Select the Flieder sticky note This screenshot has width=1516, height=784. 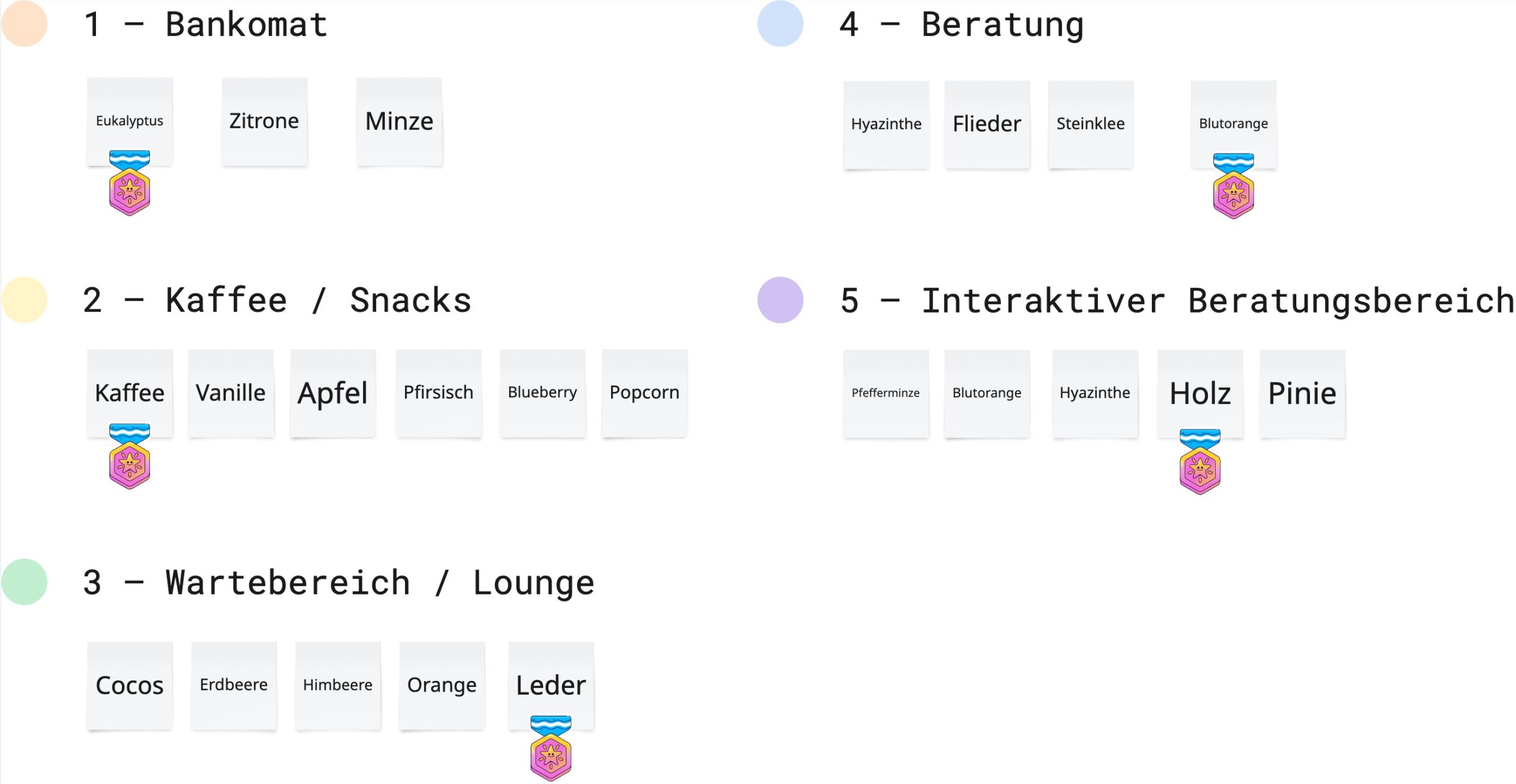tap(987, 124)
